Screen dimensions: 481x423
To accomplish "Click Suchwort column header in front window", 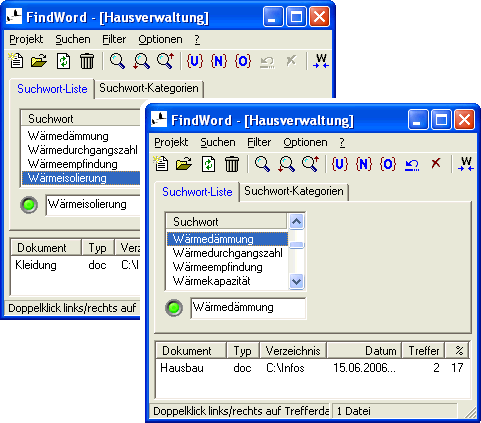I will pyautogui.click(x=226, y=222).
